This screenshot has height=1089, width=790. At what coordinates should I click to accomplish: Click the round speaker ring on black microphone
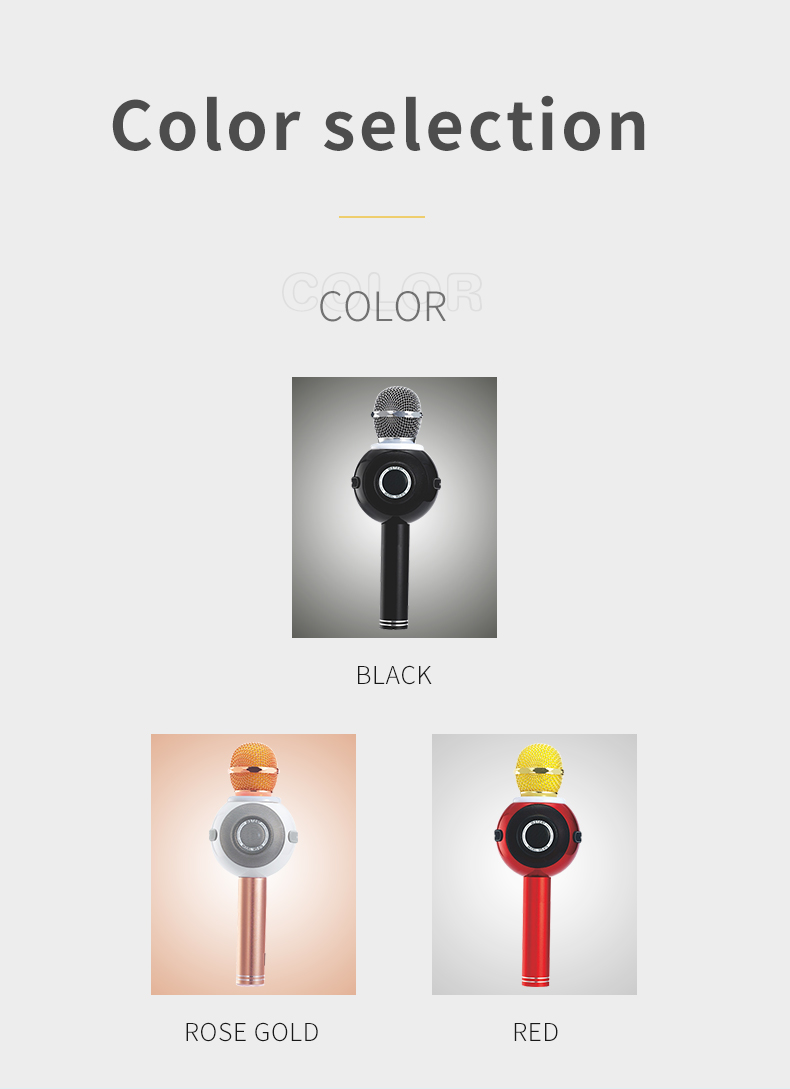pyautogui.click(x=395, y=482)
